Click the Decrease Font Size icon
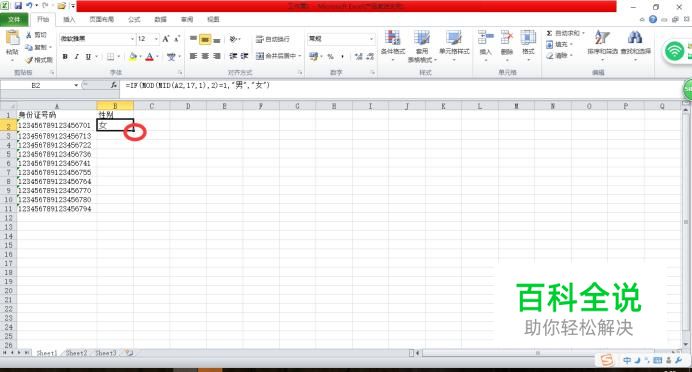The width and height of the screenshot is (692, 372). point(177,39)
